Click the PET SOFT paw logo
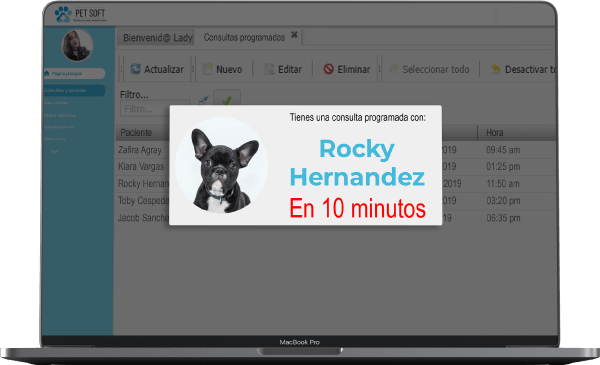Image resolution: width=600 pixels, height=365 pixels. tap(63, 14)
